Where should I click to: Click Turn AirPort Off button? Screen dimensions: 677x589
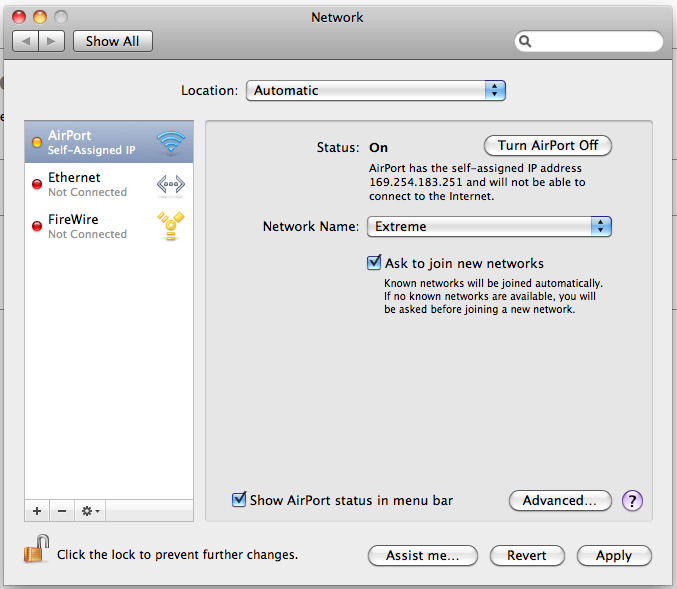pos(548,146)
